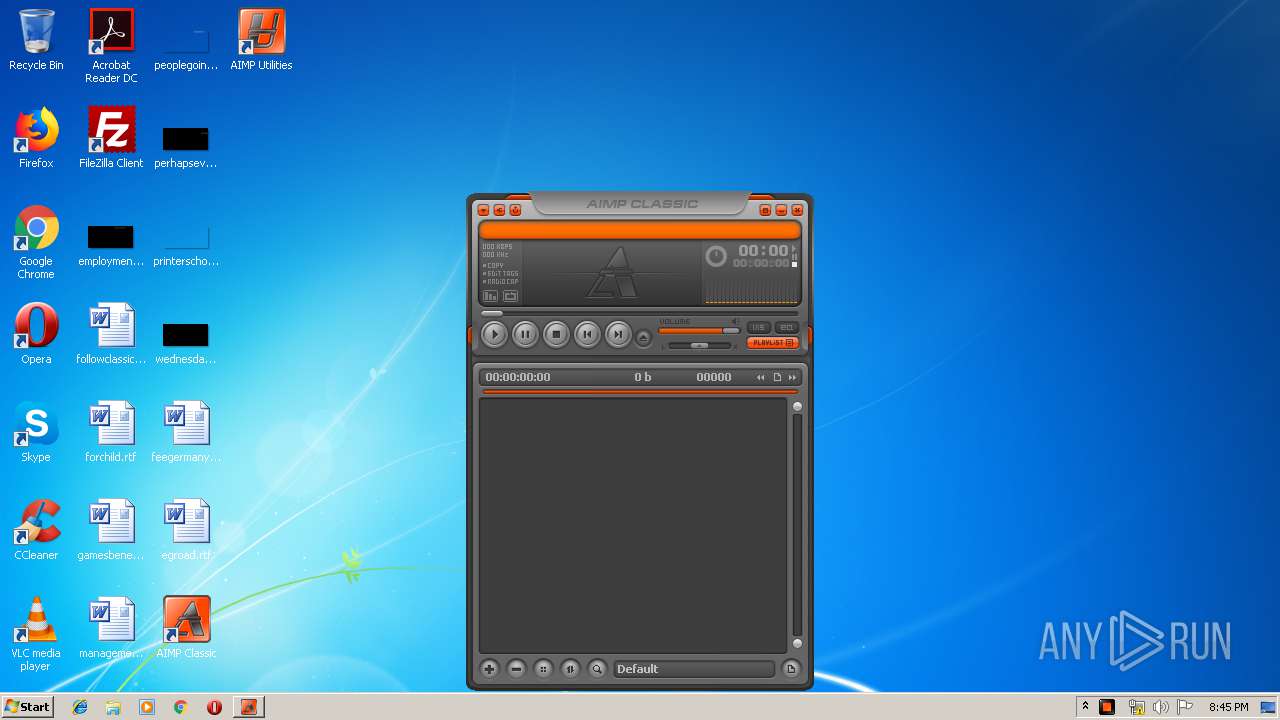
Task: Click the balance slider under volume
Action: pyautogui.click(x=699, y=345)
